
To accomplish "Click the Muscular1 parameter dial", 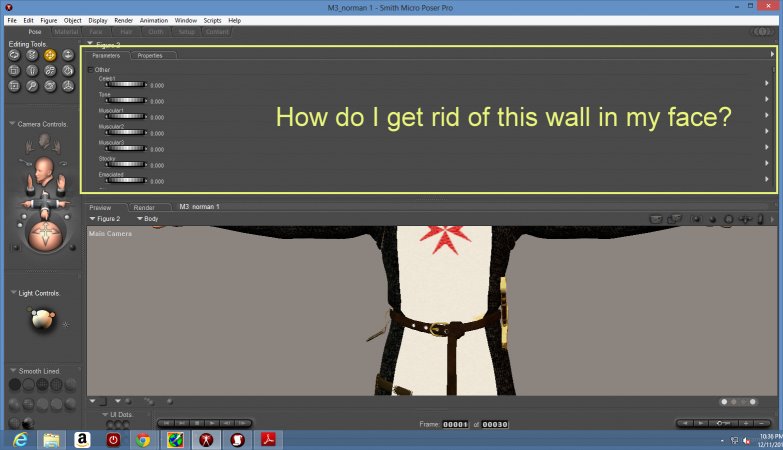I will click(x=126, y=116).
